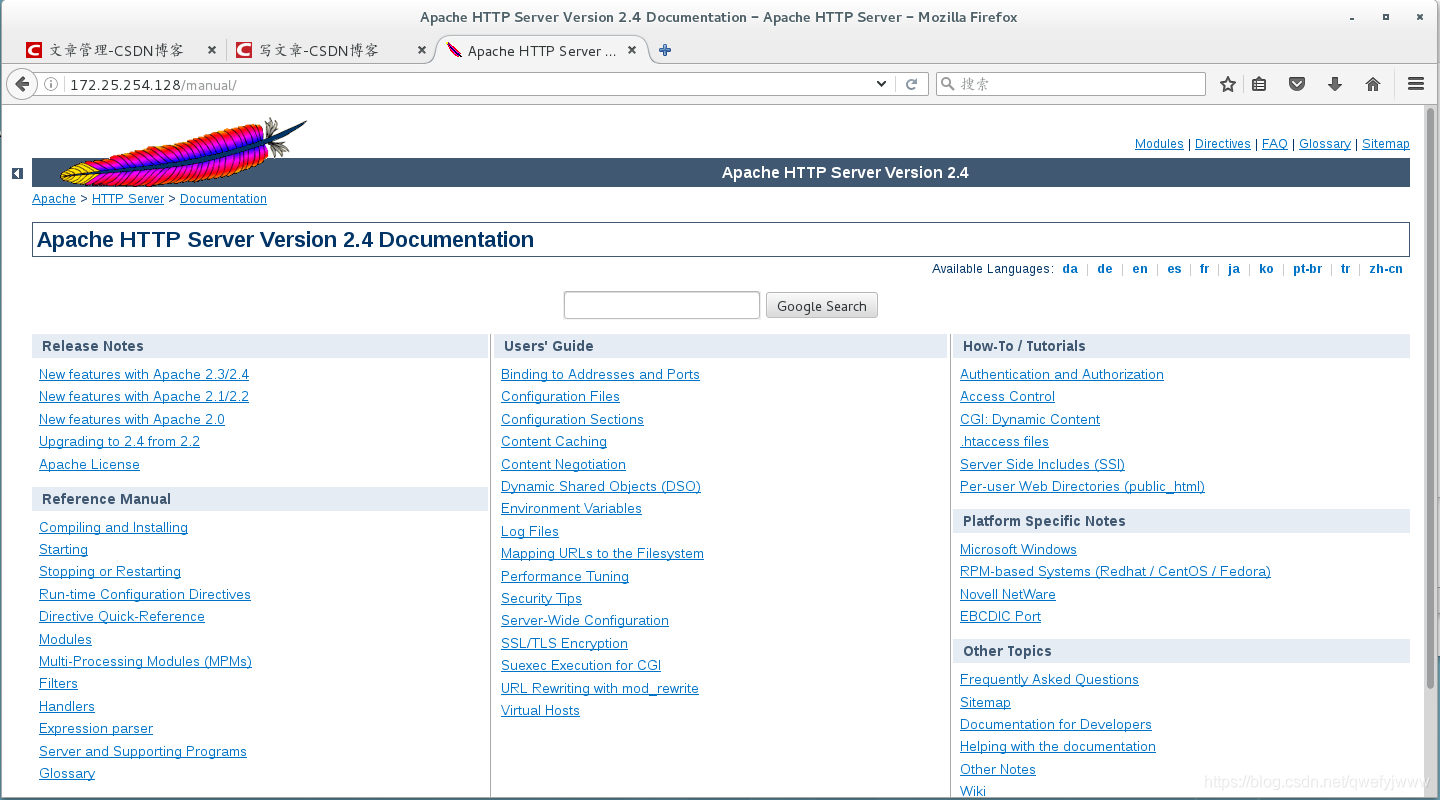Open the Sitemap link in header
Viewport: 1440px width, 800px height.
click(1386, 144)
